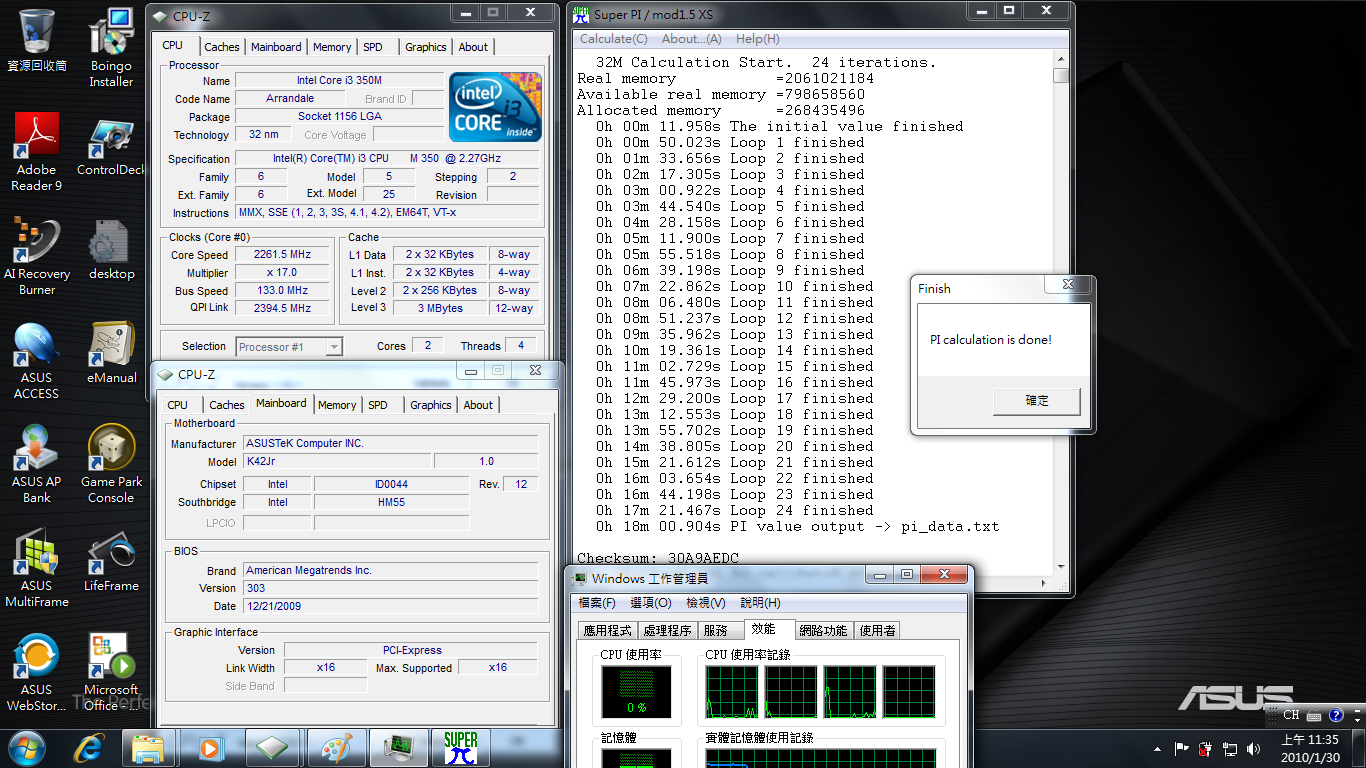This screenshot has height=768, width=1366.
Task: Open Microsoft Office desktop shortcut
Action: pos(111,672)
